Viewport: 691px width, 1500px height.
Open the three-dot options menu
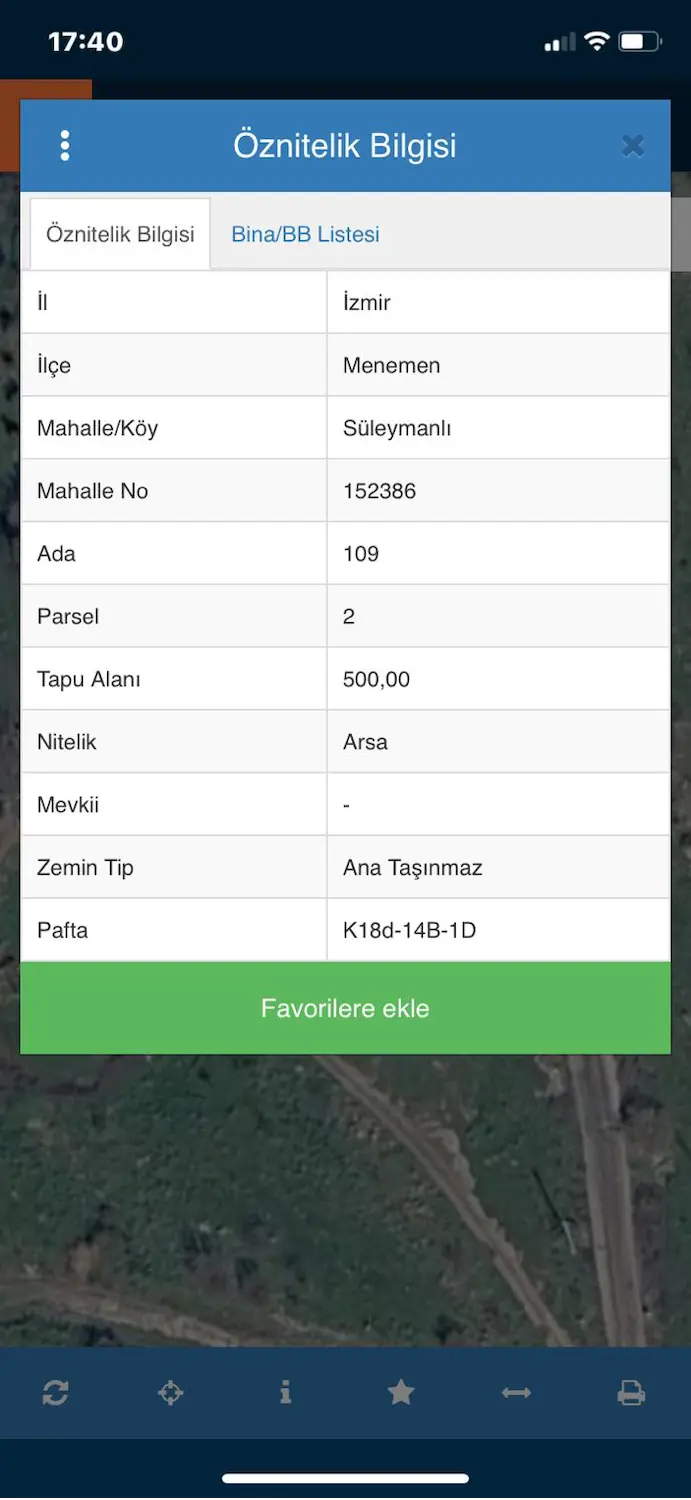65,146
